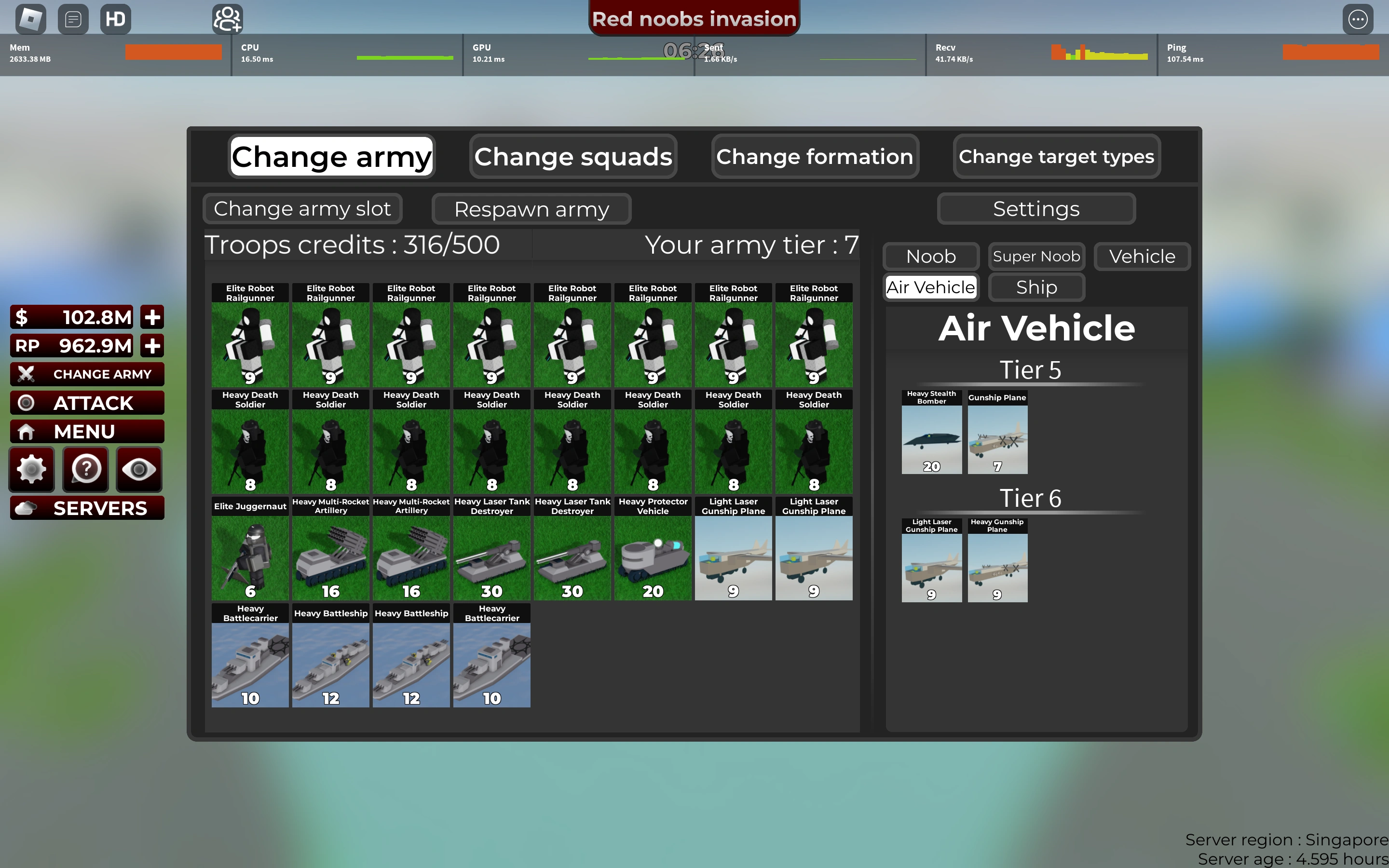Viewport: 1389px width, 868px height.
Task: Select the Super Noob category filter
Action: 1036,256
